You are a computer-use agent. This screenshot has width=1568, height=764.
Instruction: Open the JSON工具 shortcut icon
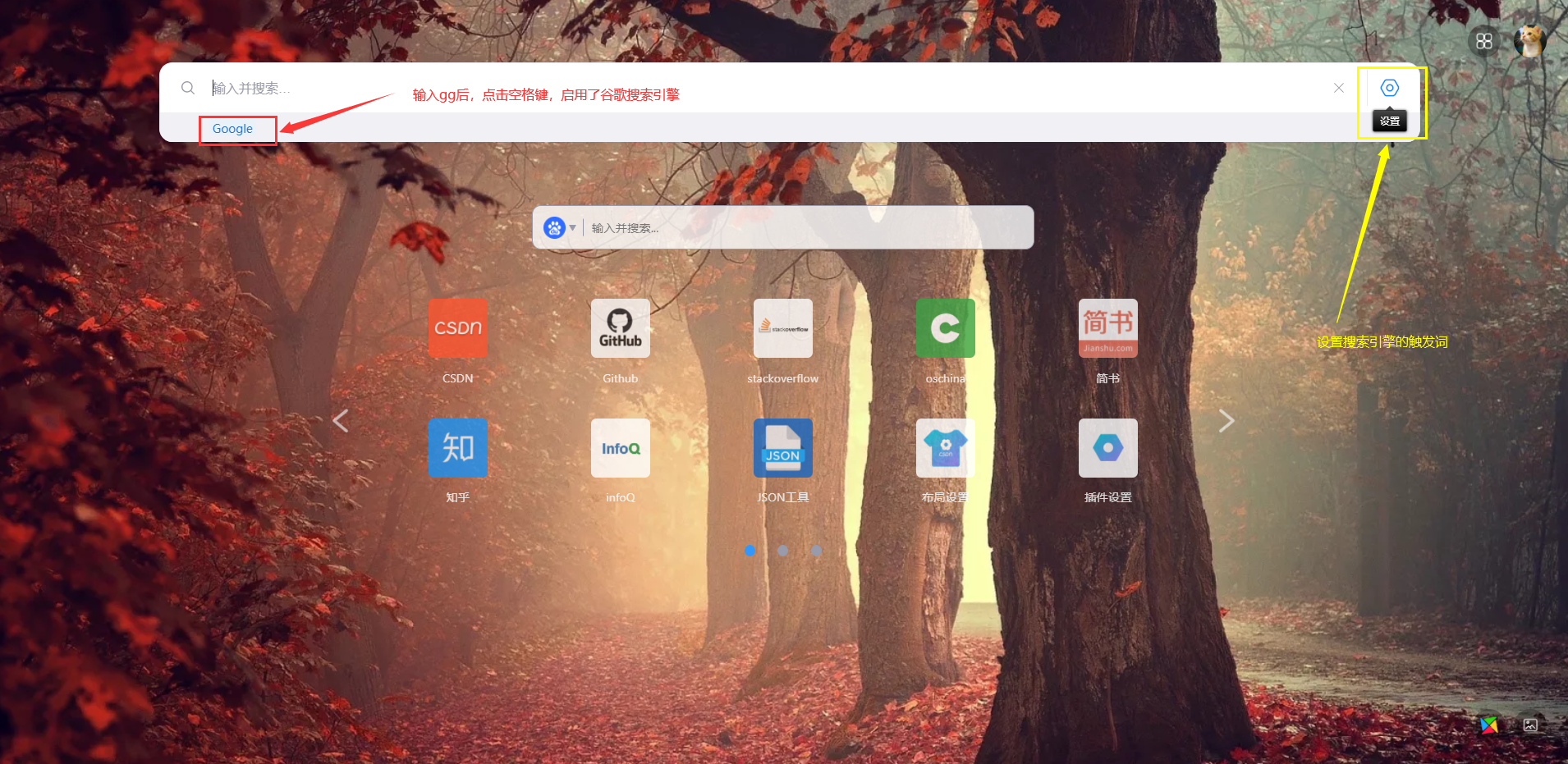(783, 448)
